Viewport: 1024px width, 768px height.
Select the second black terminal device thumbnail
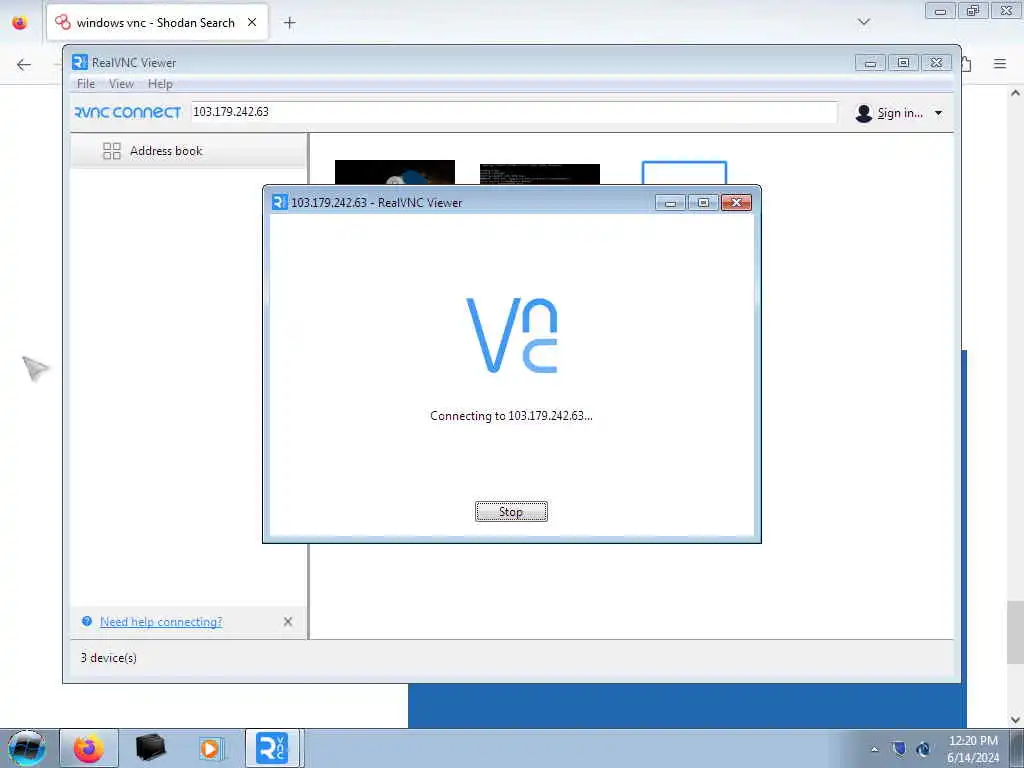tap(539, 174)
